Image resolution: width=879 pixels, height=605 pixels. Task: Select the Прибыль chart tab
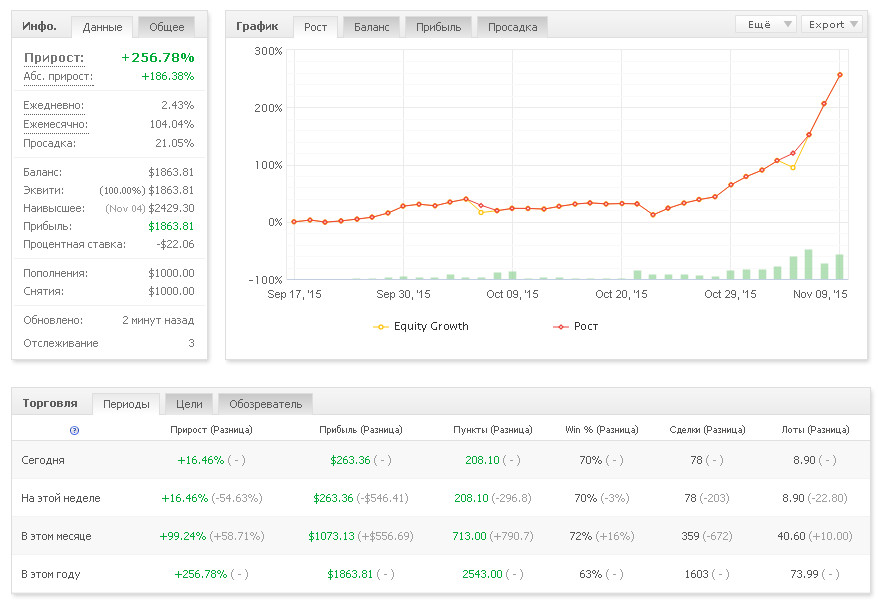(438, 27)
